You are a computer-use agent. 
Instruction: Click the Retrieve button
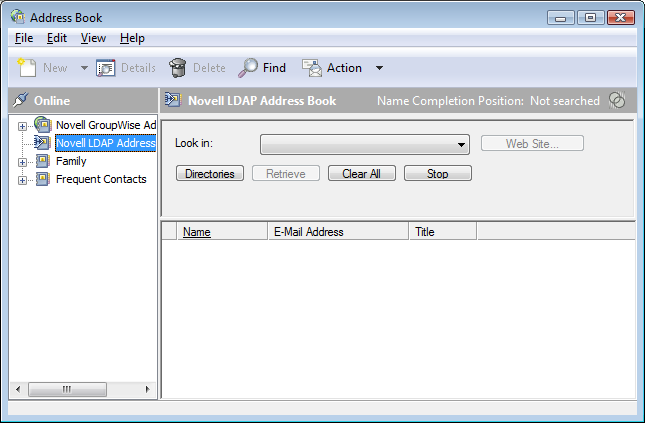tap(286, 173)
